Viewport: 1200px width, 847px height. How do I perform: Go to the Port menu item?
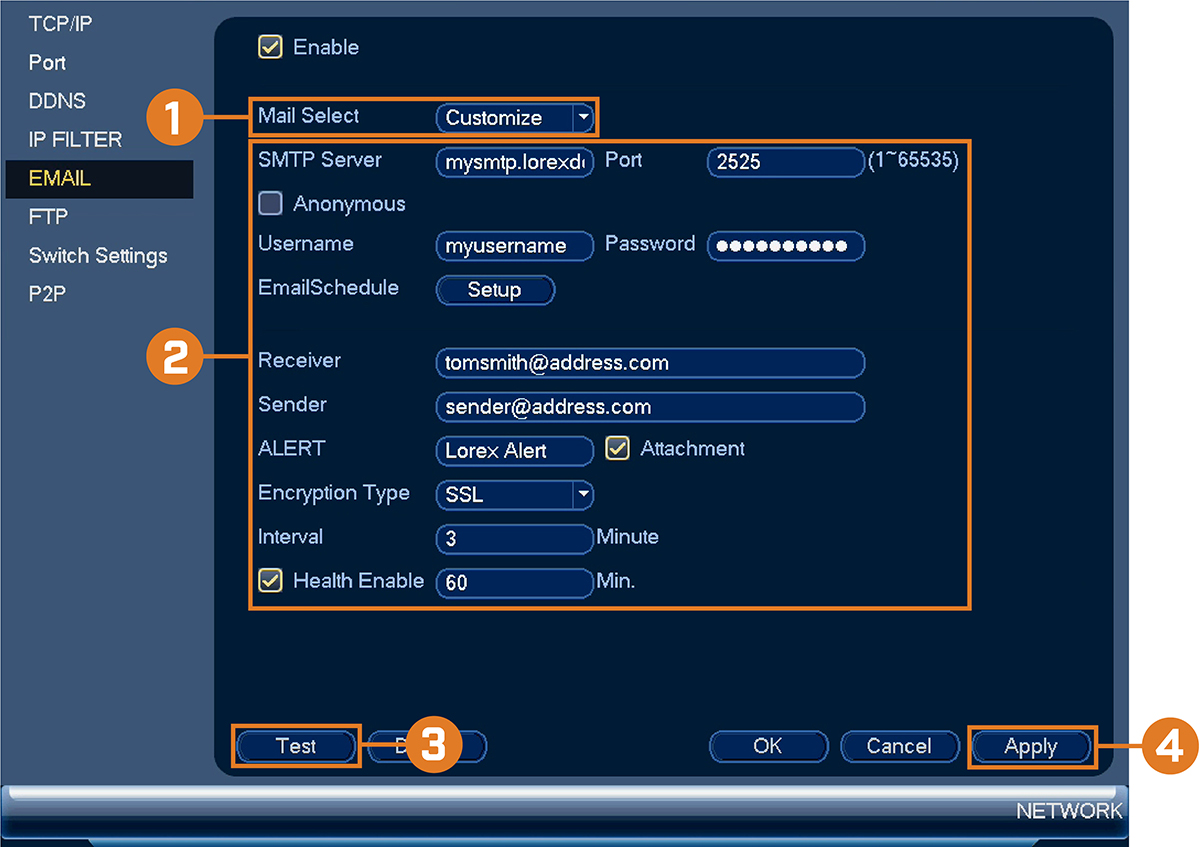point(47,63)
